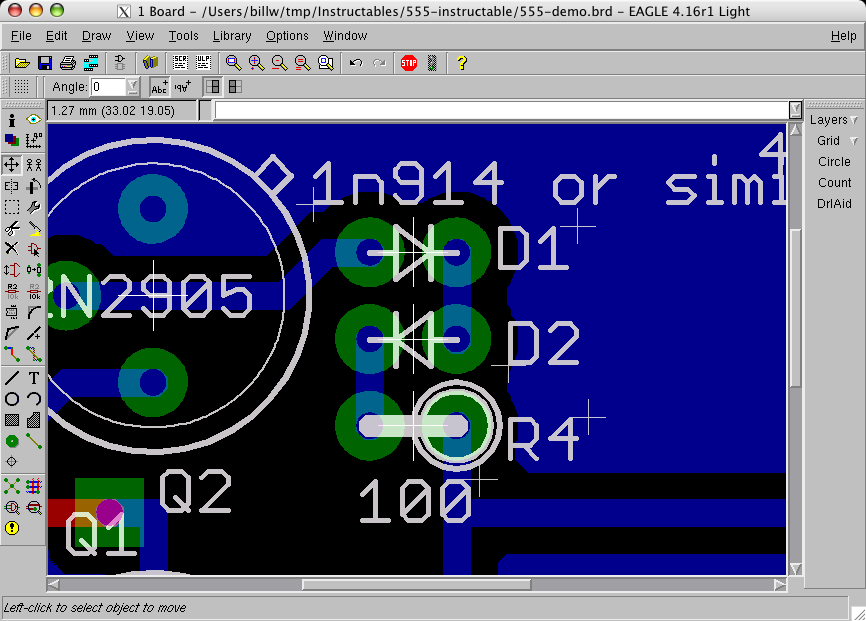Select the Copy tool with two figures

tap(34, 164)
